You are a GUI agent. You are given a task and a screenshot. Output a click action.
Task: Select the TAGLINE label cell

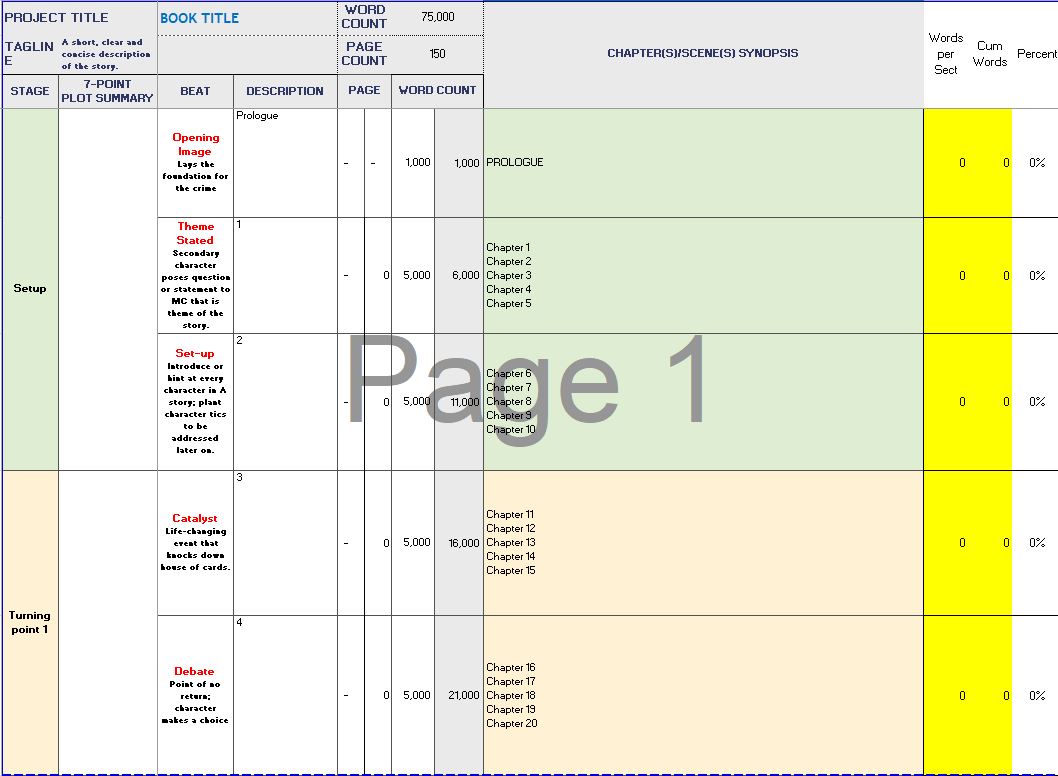point(30,54)
